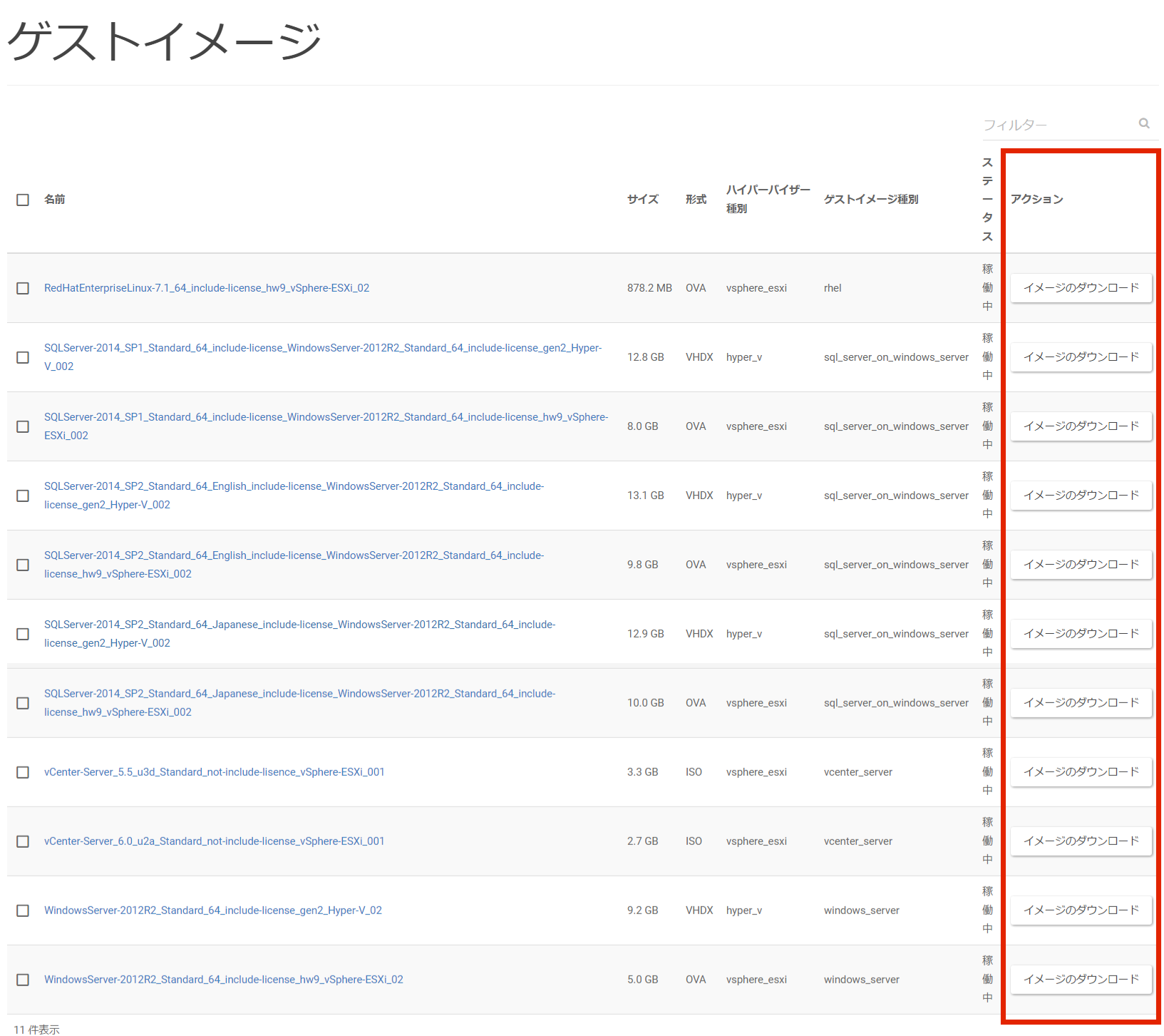Check the SQLServer-2014_SP1 hw9 vSphere row checkbox
The image size is (1164, 1036).
[x=23, y=426]
